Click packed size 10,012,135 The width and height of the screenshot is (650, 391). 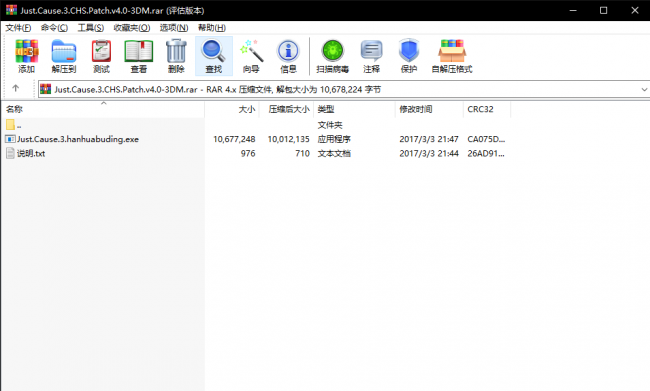click(x=289, y=139)
